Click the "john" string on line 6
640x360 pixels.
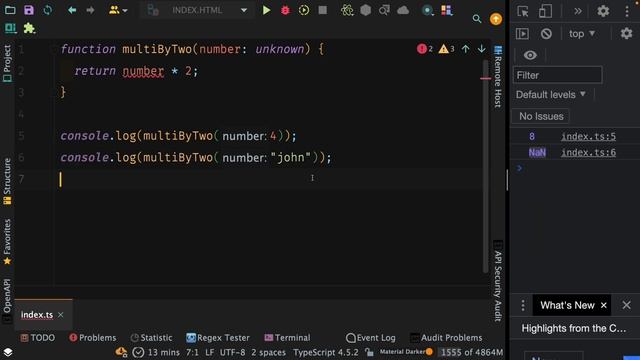291,157
